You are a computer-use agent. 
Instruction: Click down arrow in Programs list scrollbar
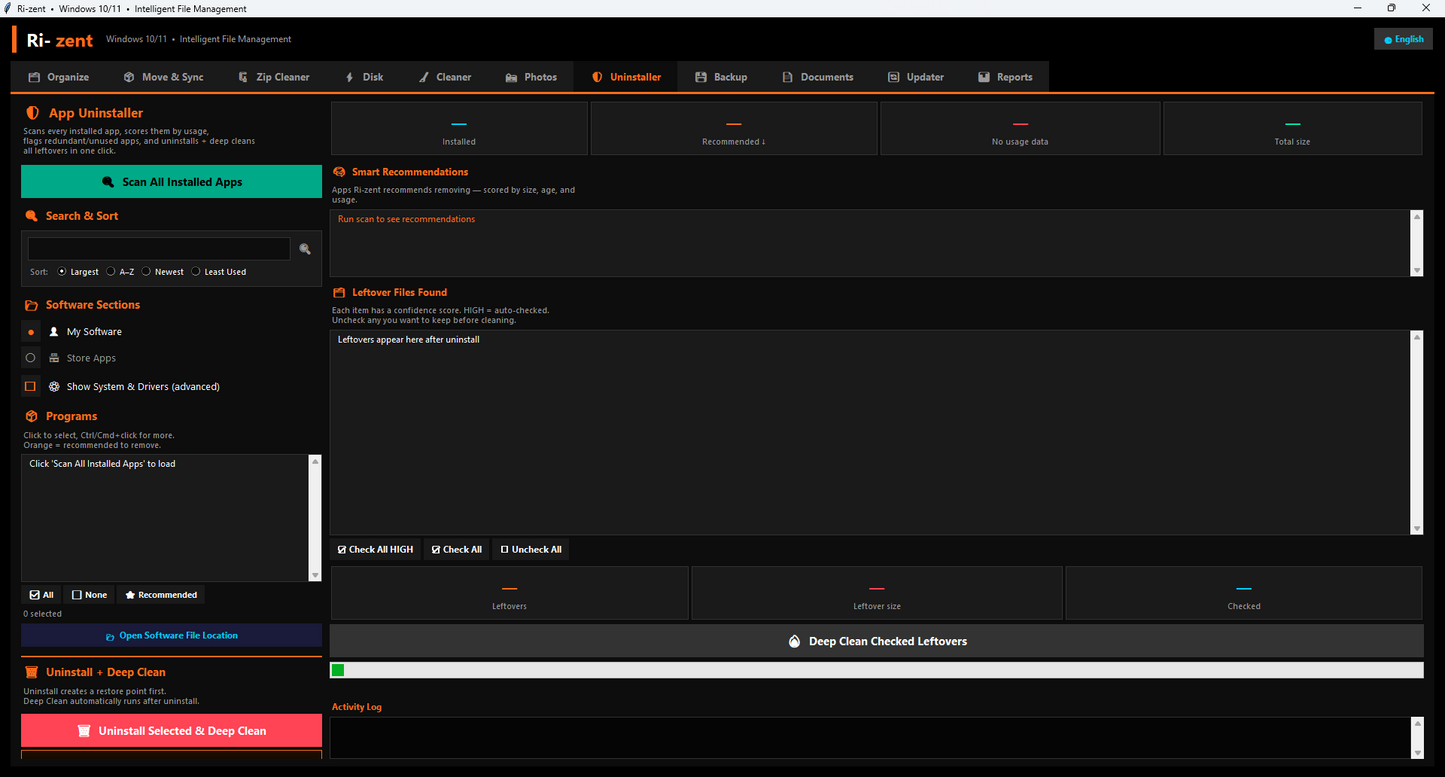pos(315,575)
